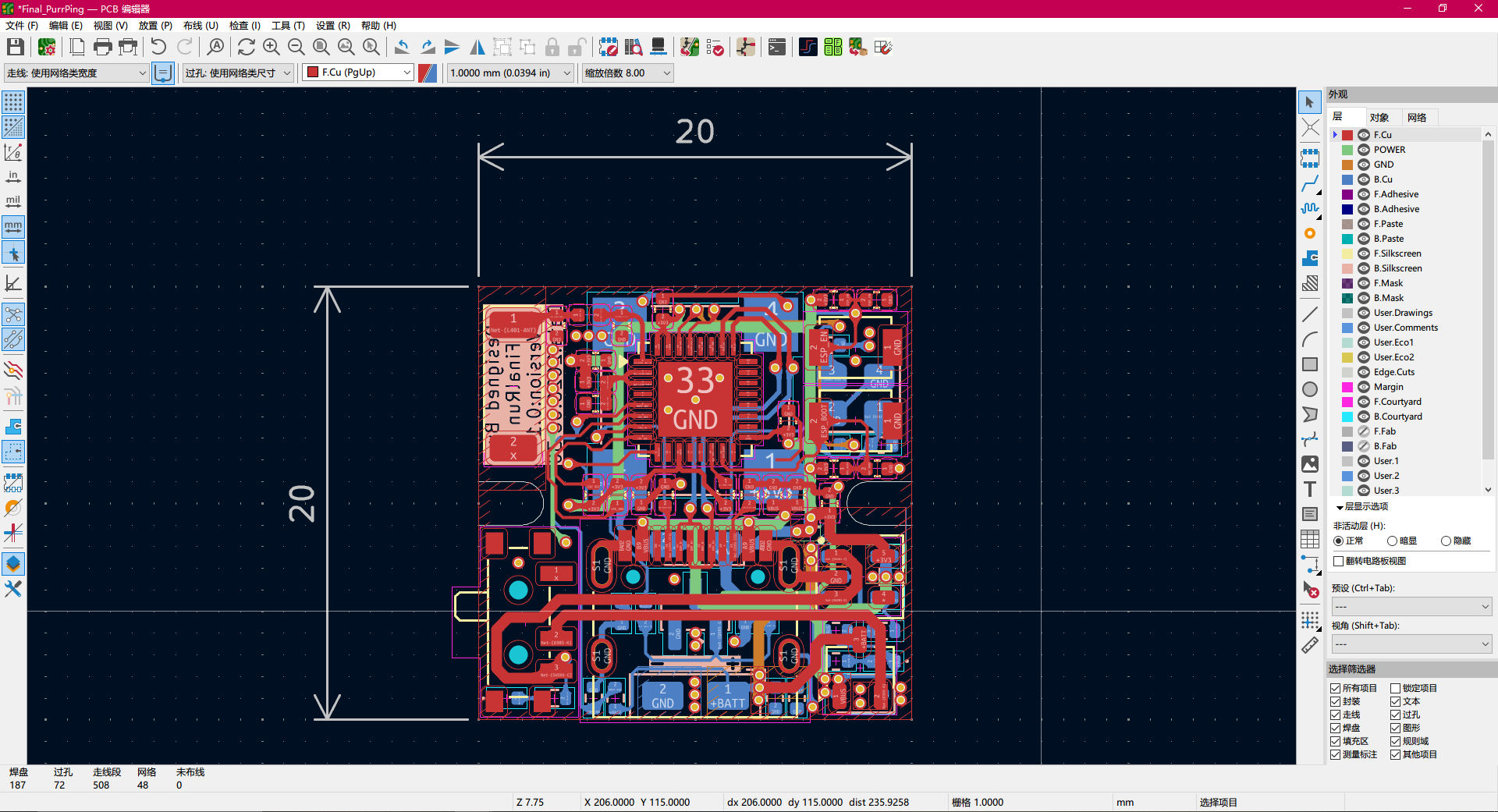The height and width of the screenshot is (812, 1498).
Task: Click the Edge.Cuts layer color swatch
Action: [1347, 372]
